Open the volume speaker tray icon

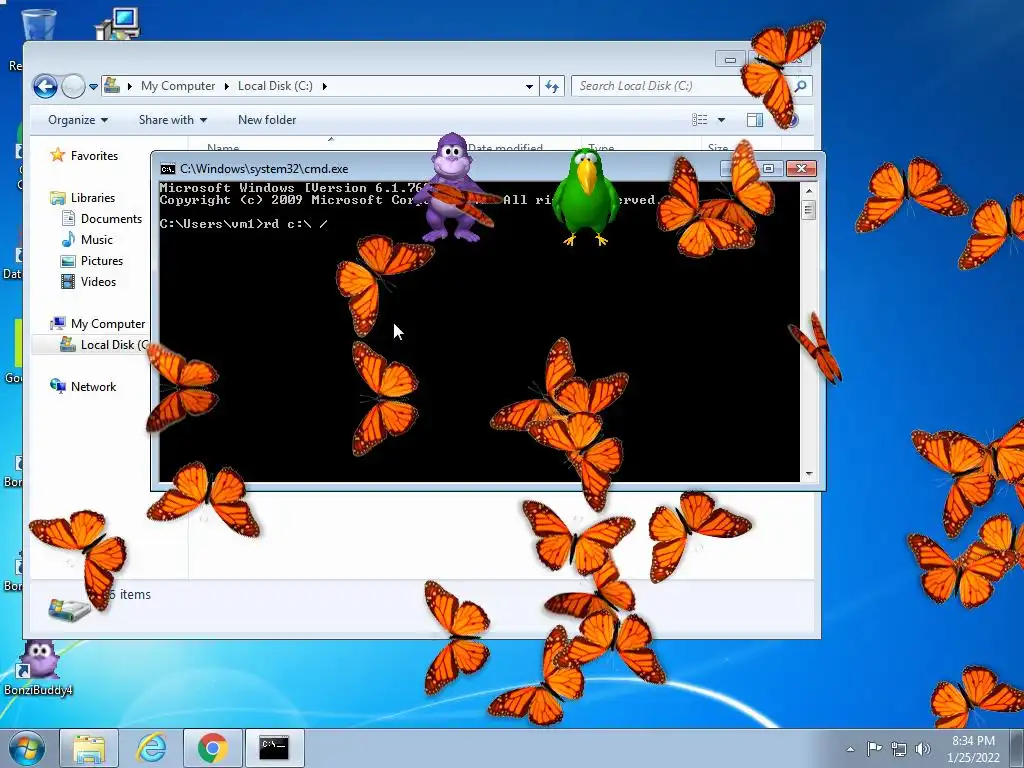(922, 749)
